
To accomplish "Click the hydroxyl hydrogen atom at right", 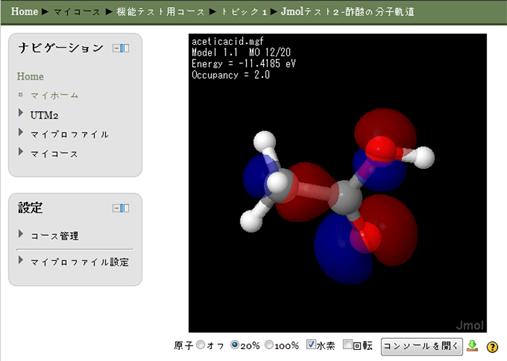I will [x=423, y=157].
